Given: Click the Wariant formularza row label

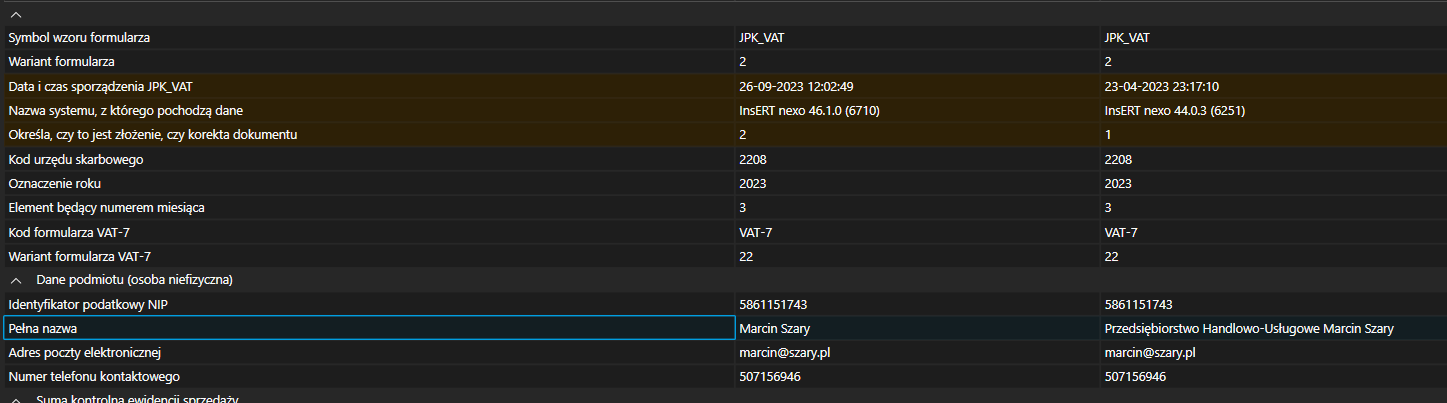Looking at the screenshot, I should 64,62.
